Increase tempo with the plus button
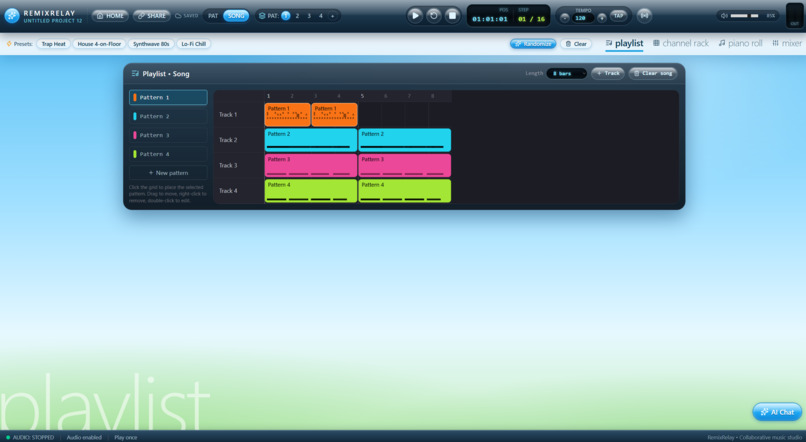This screenshot has height=442, width=806. tap(601, 18)
